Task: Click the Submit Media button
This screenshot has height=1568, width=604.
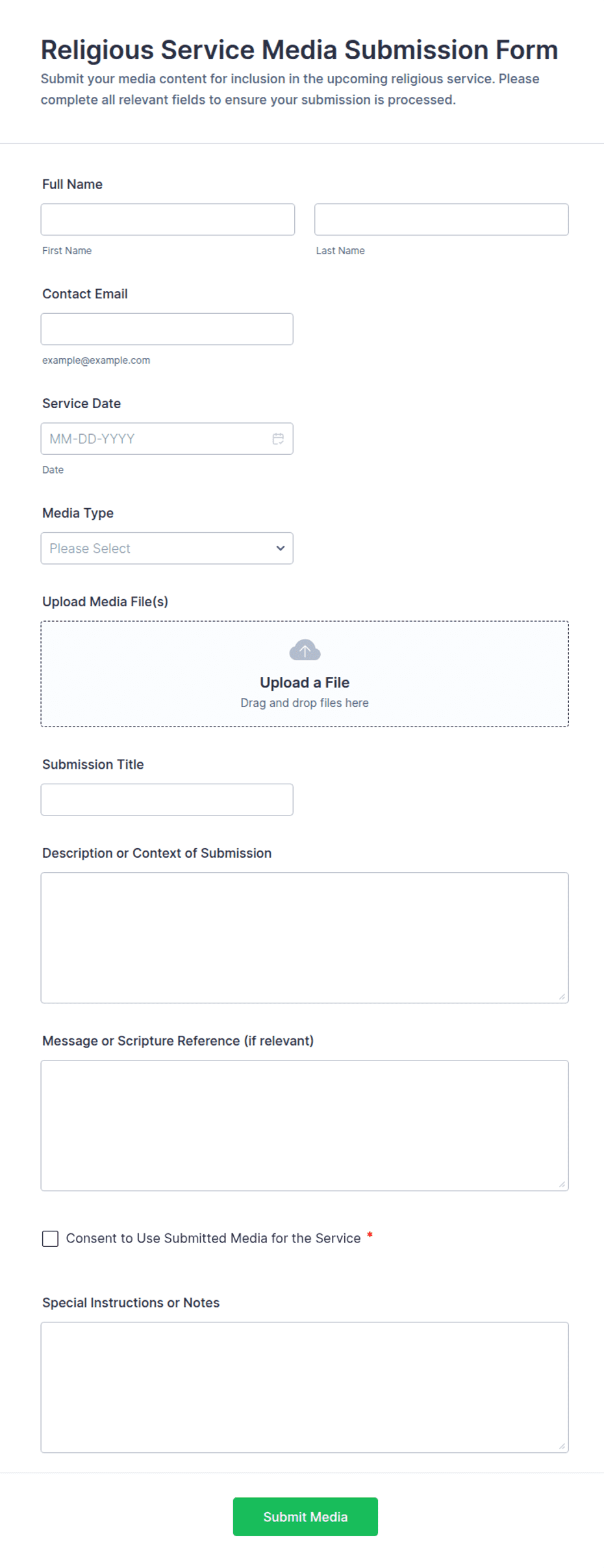Action: click(305, 1517)
